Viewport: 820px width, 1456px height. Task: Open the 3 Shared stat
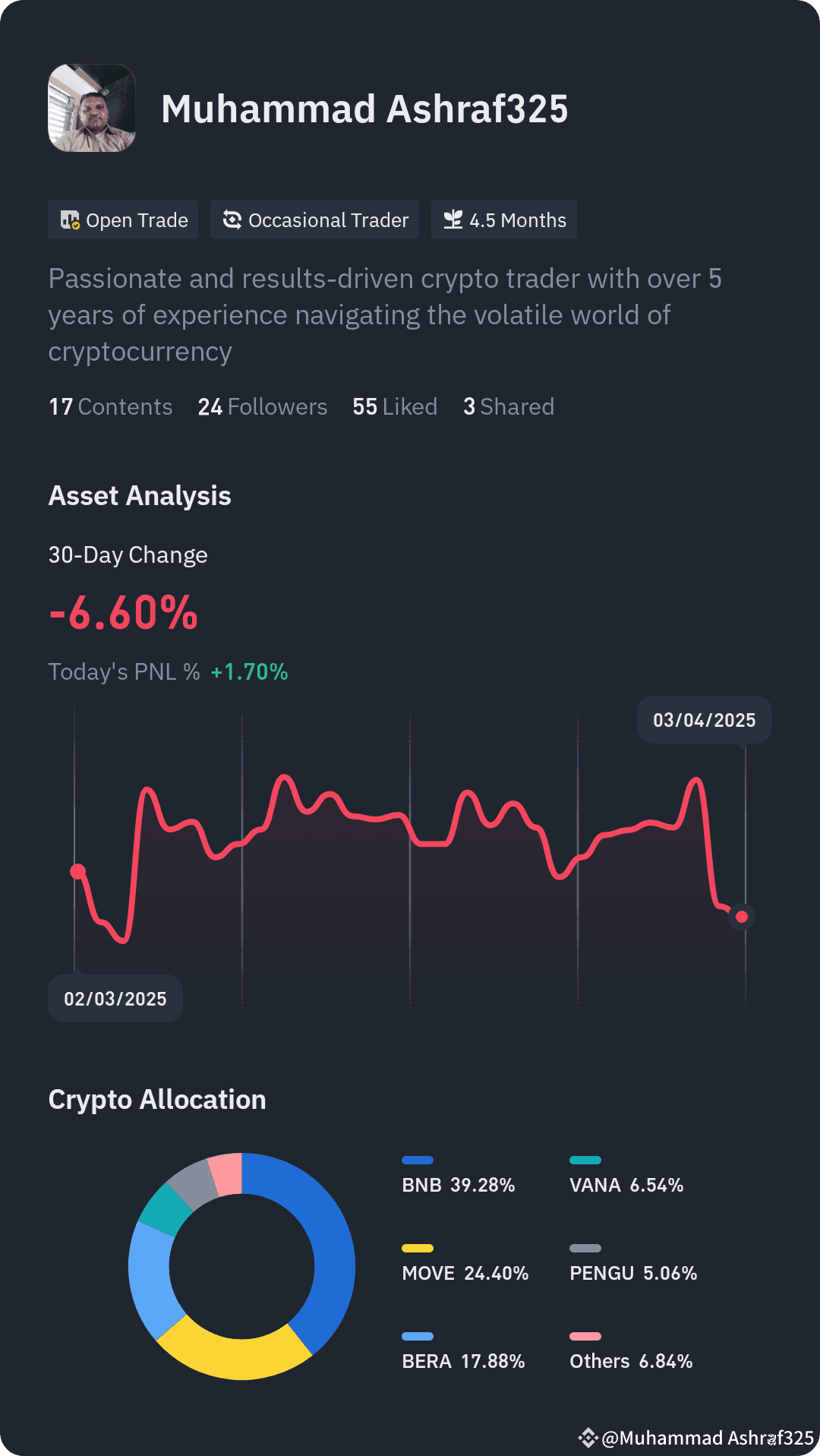[x=509, y=407]
